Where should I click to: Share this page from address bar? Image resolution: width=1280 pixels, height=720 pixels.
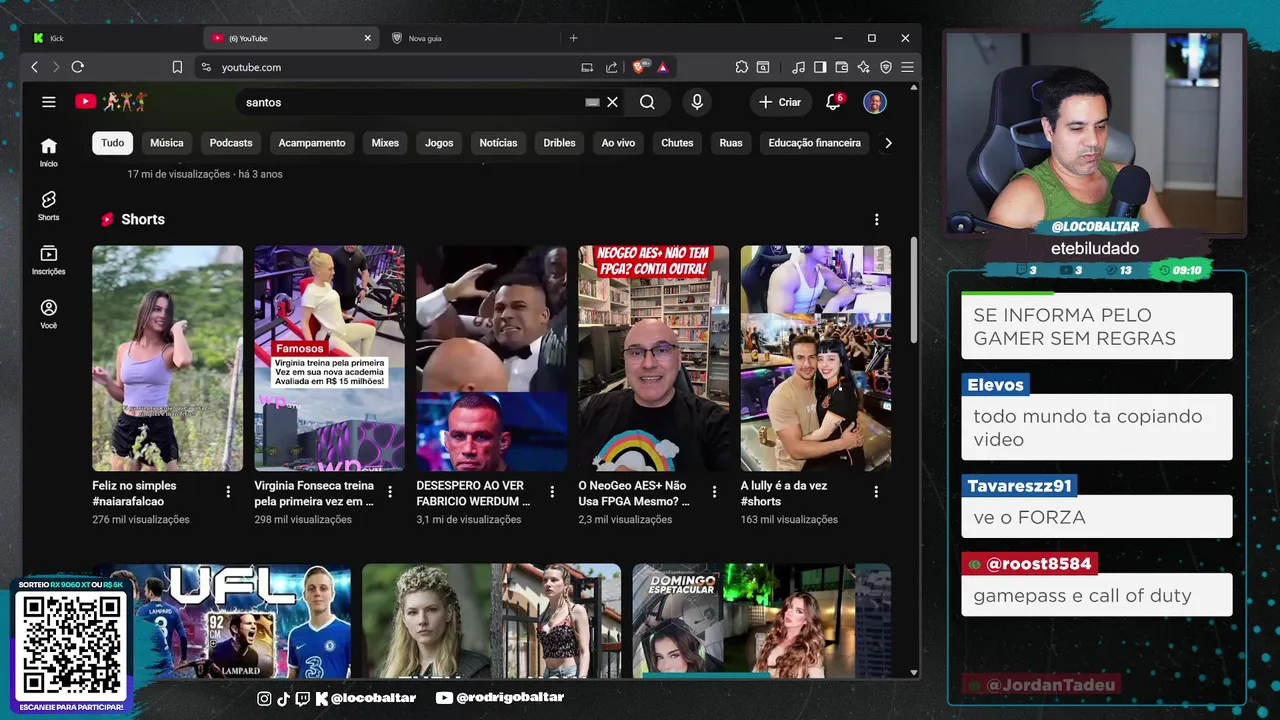click(611, 67)
